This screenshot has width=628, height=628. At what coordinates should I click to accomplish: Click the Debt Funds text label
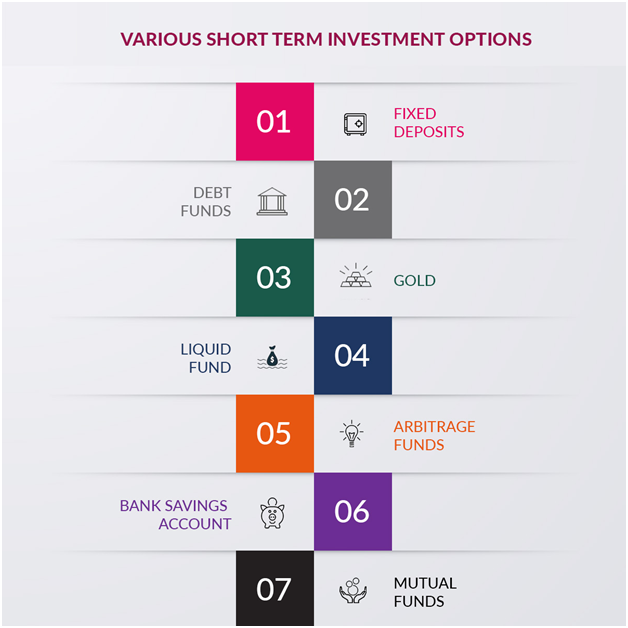click(206, 201)
